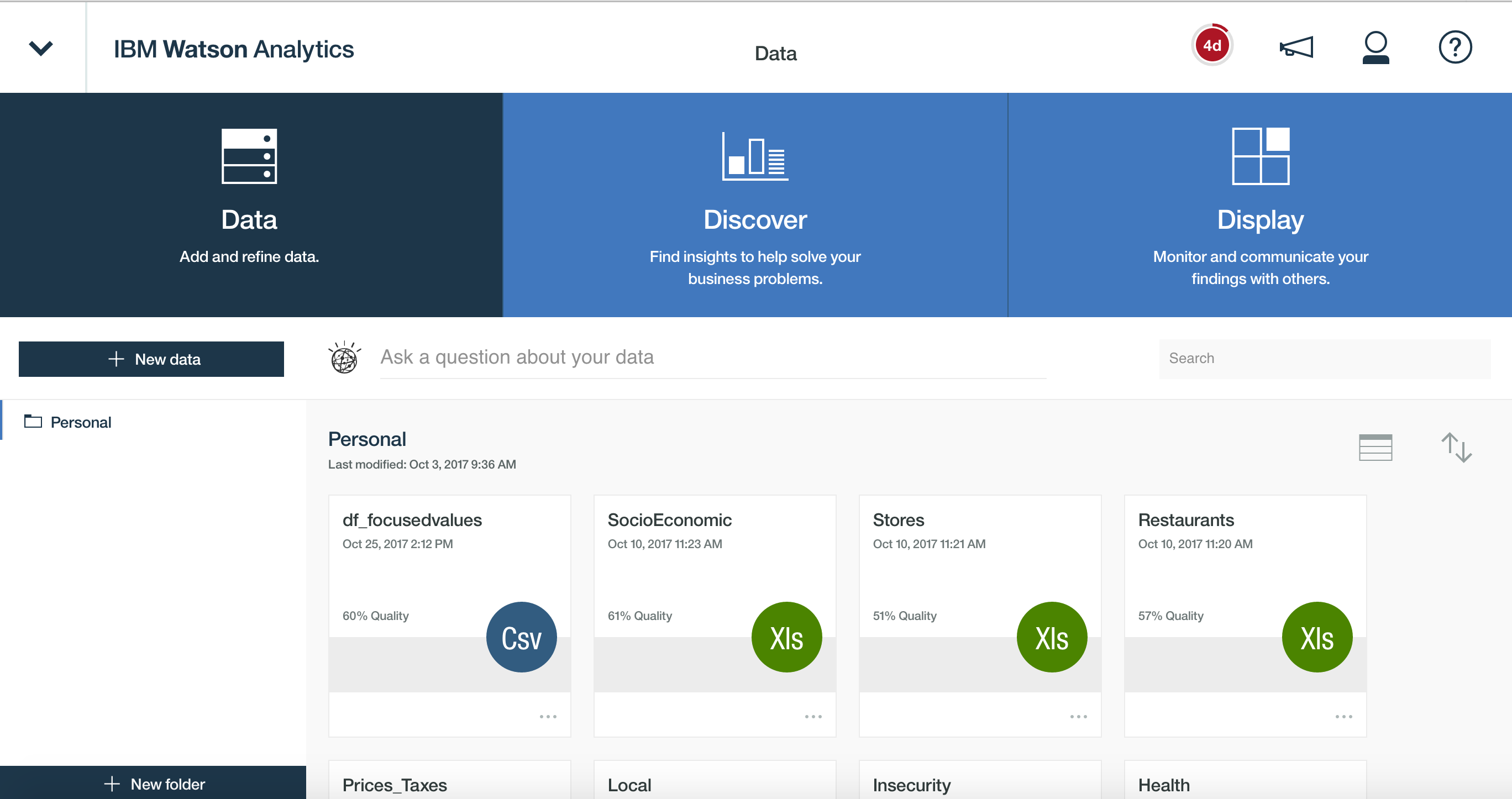Open SocioEconomic card options ellipsis

pyautogui.click(x=813, y=716)
